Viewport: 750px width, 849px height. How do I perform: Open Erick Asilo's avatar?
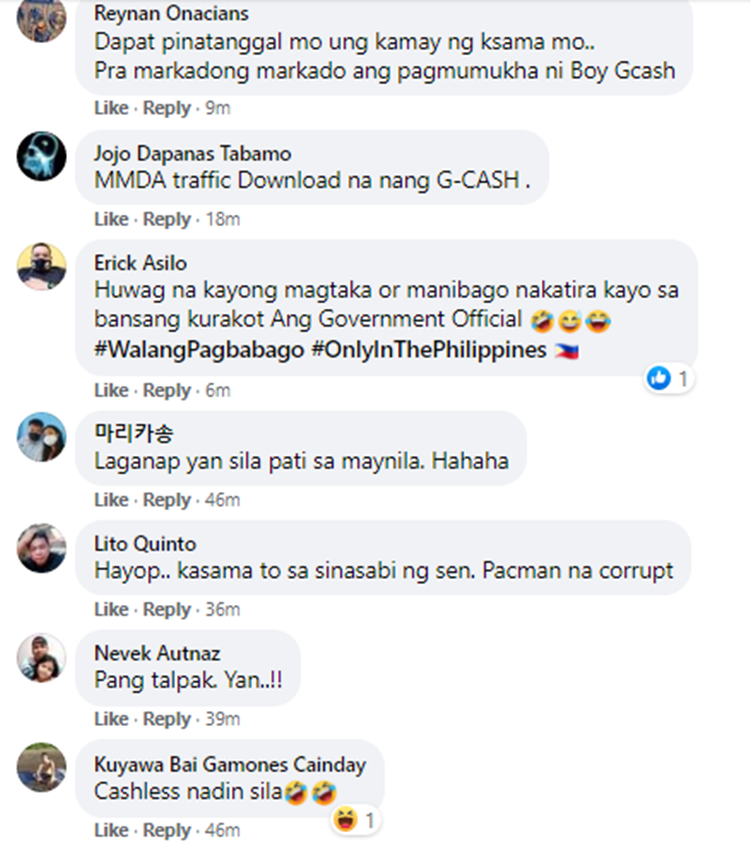coord(42,266)
